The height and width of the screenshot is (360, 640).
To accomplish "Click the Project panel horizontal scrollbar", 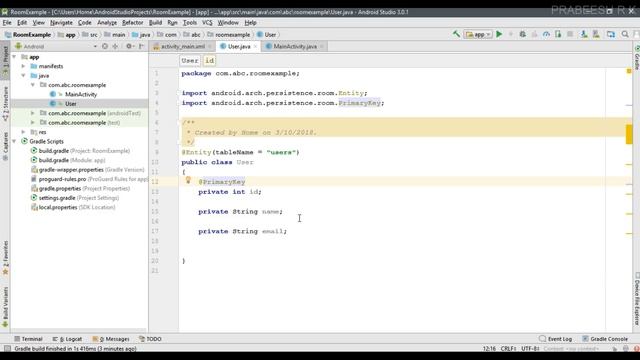I will tap(78, 330).
